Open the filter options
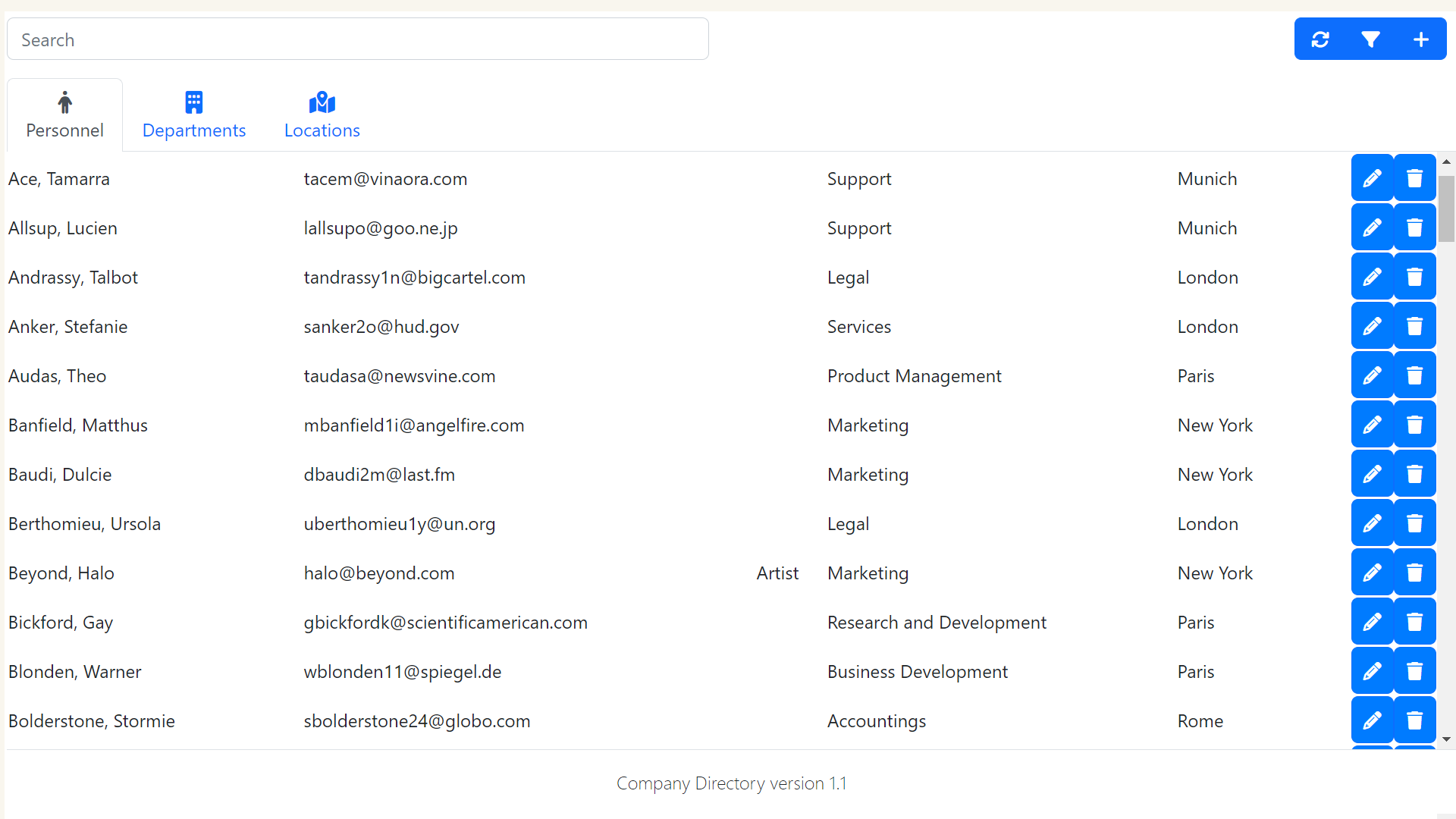This screenshot has height=819, width=1456. [1371, 39]
